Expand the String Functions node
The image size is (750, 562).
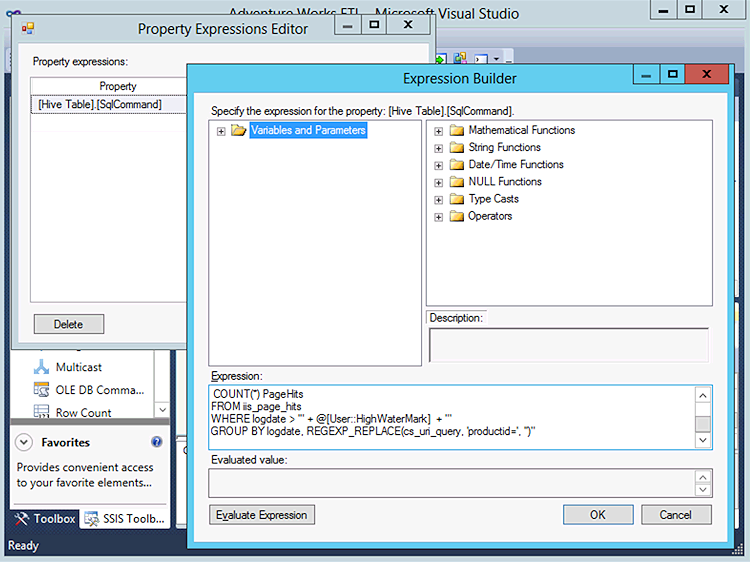pos(438,148)
